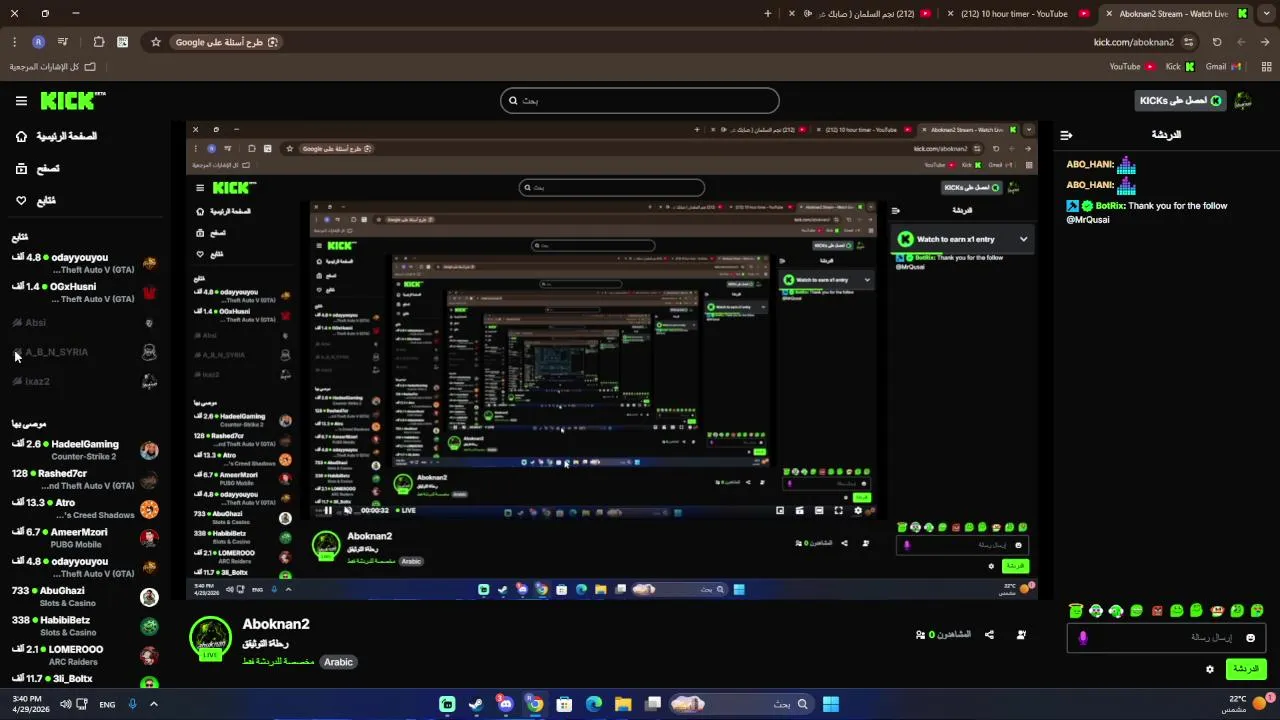Open AmeerMzori PUBG Mobile channel

(85, 538)
